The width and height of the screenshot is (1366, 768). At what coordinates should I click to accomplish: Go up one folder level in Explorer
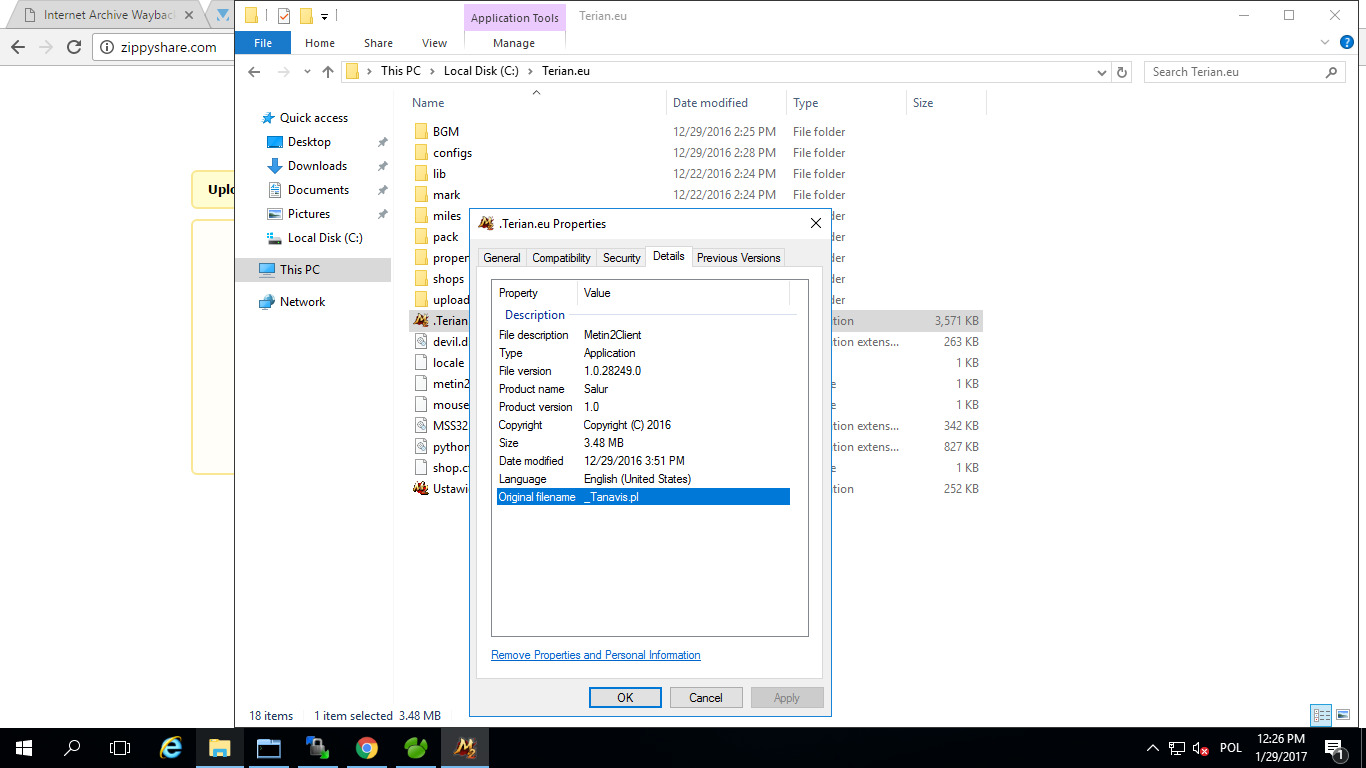(328, 72)
